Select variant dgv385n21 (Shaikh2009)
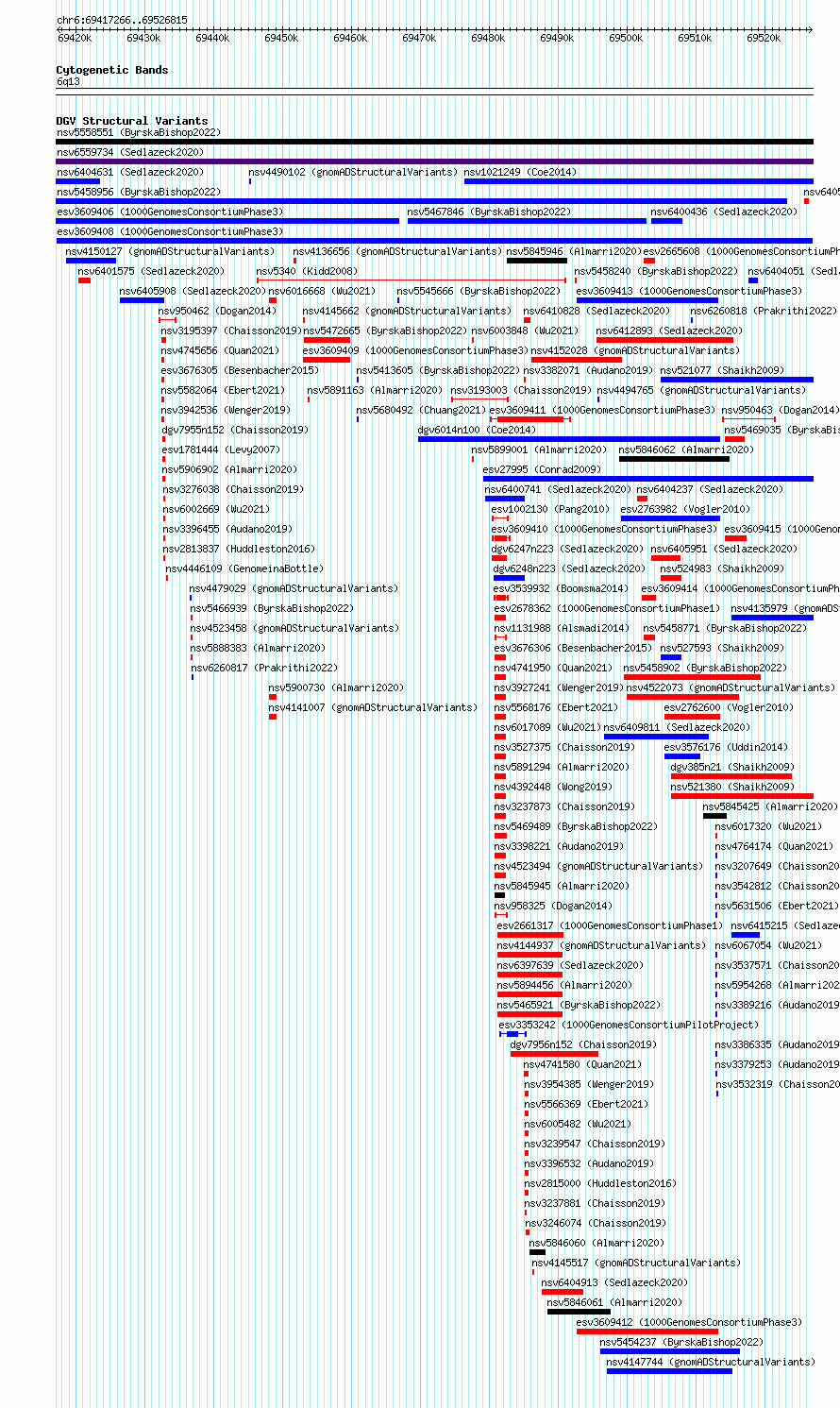840x1408 pixels. pyautogui.click(x=732, y=768)
